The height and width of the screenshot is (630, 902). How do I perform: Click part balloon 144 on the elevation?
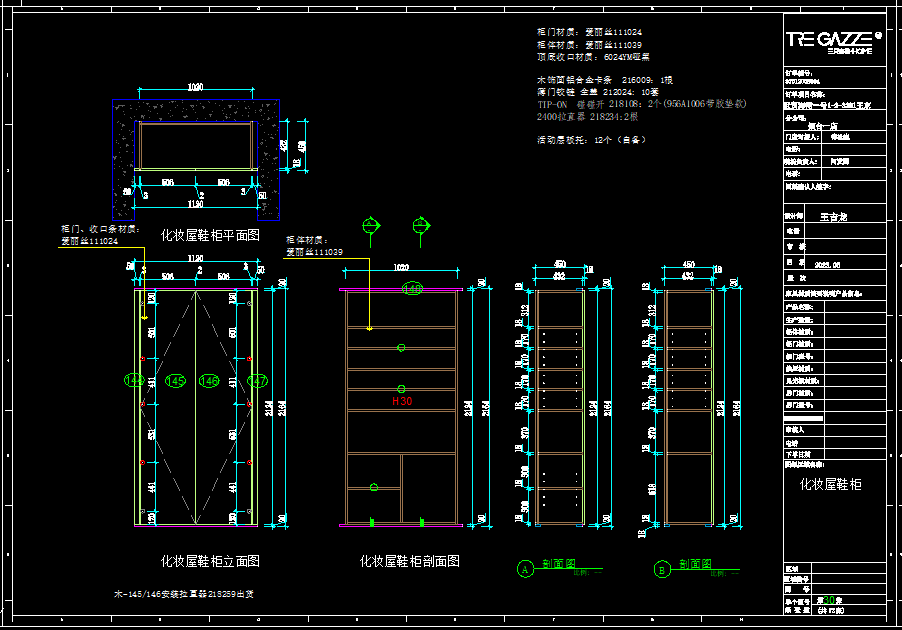point(133,380)
